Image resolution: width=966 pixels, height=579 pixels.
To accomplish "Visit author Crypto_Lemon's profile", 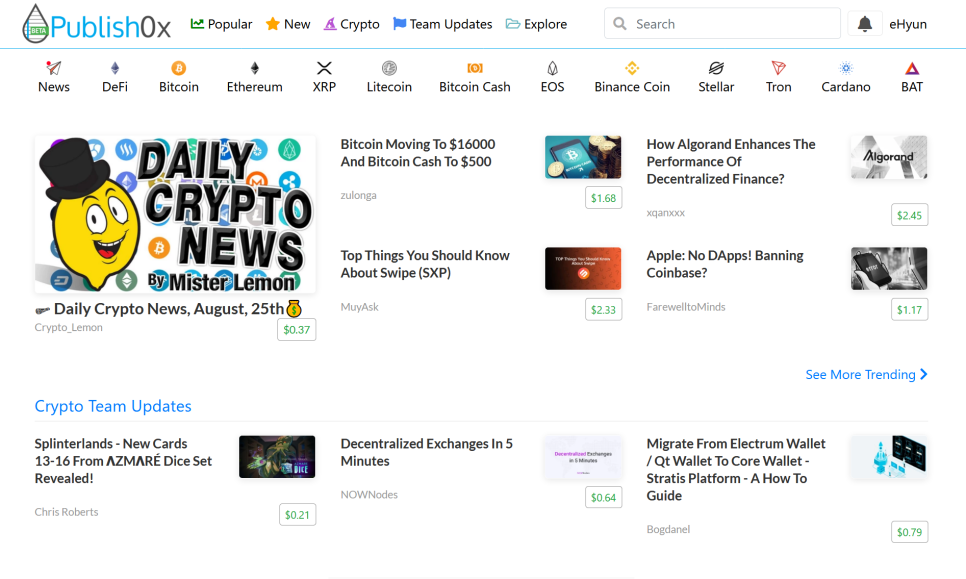I will (x=68, y=327).
